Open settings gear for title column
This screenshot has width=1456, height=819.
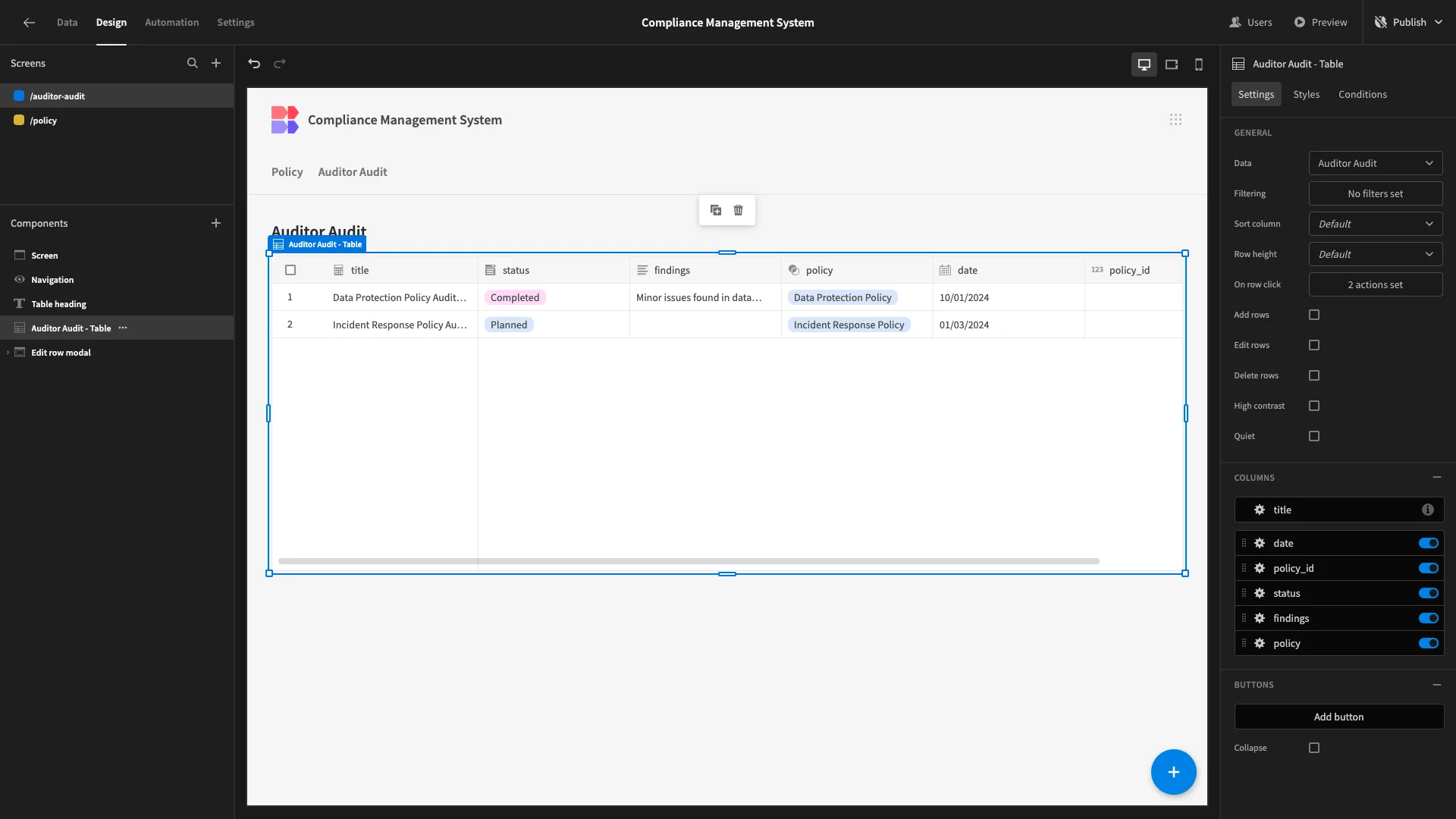click(1260, 510)
